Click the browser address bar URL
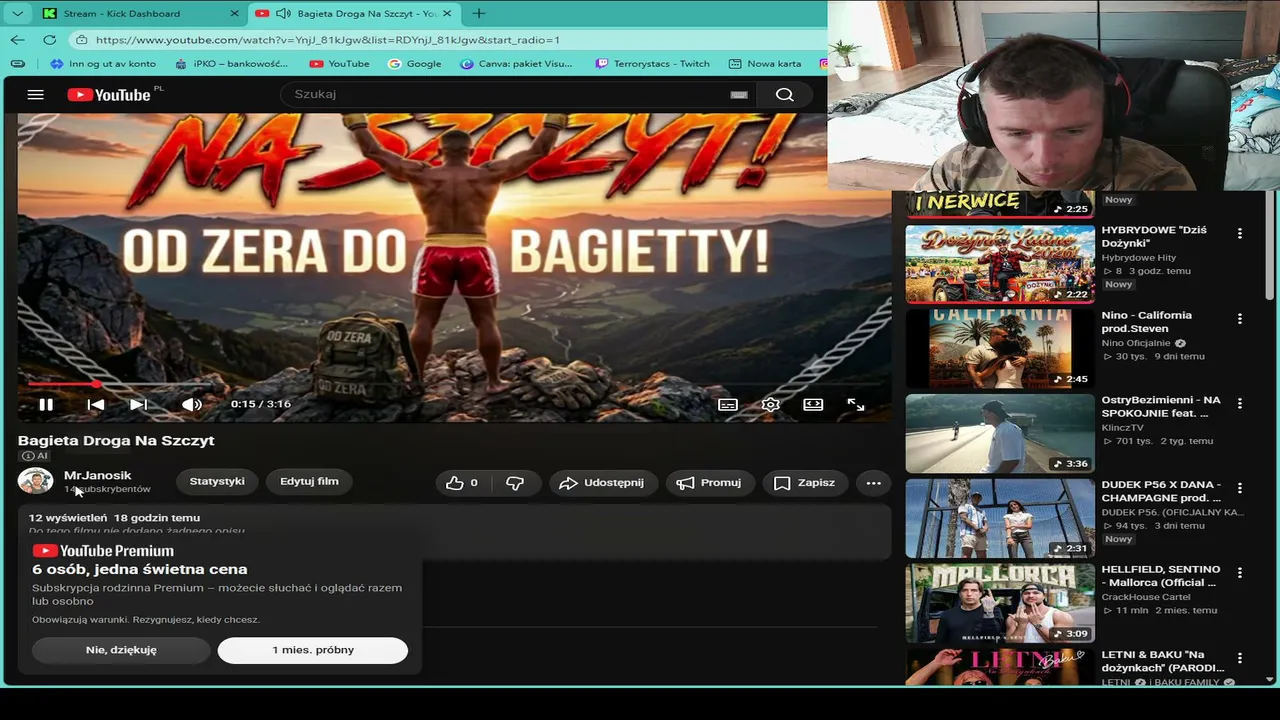The height and width of the screenshot is (720, 1280). coord(328,40)
